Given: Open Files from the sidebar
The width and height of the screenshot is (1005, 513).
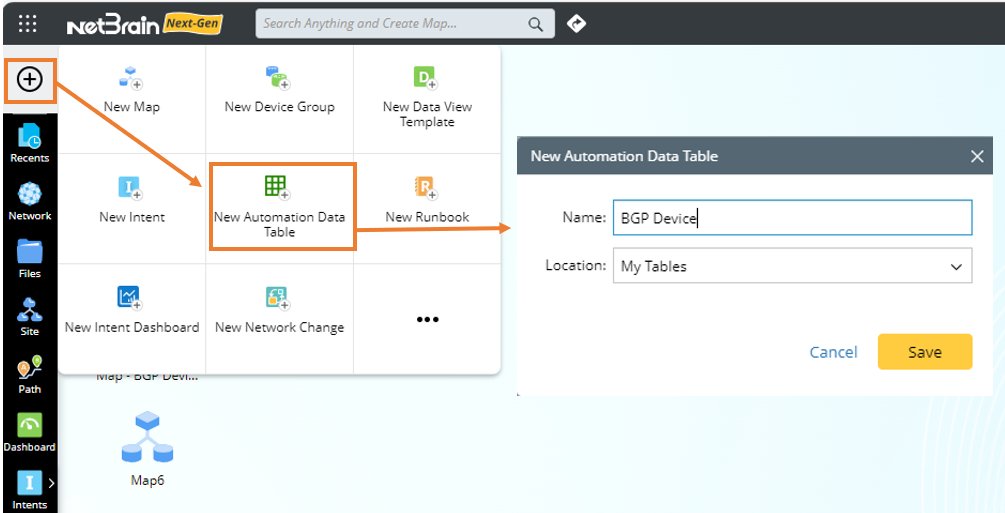Looking at the screenshot, I should coord(29,258).
